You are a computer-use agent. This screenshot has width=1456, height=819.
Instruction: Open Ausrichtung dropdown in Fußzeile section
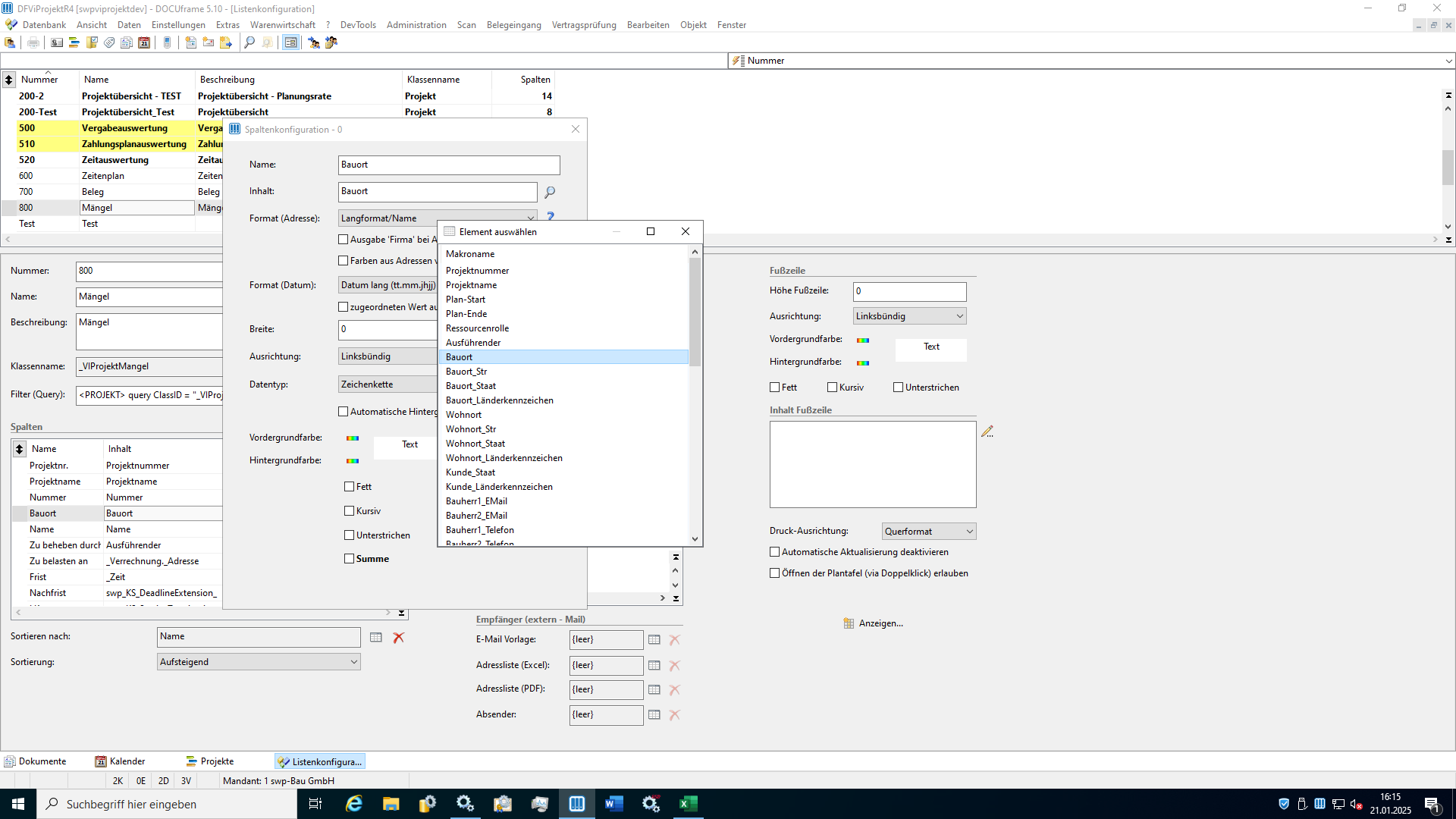(909, 316)
